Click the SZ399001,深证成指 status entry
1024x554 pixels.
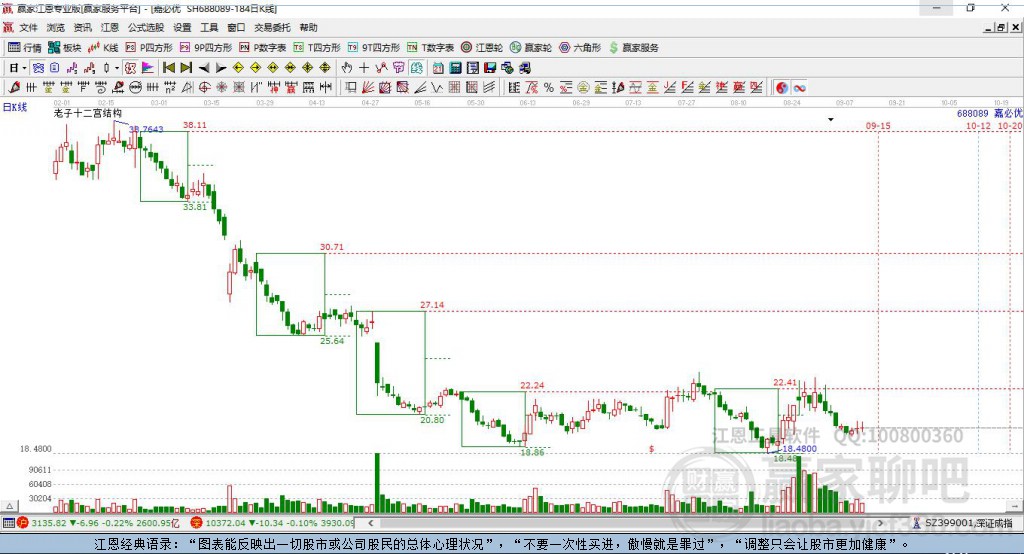963,523
